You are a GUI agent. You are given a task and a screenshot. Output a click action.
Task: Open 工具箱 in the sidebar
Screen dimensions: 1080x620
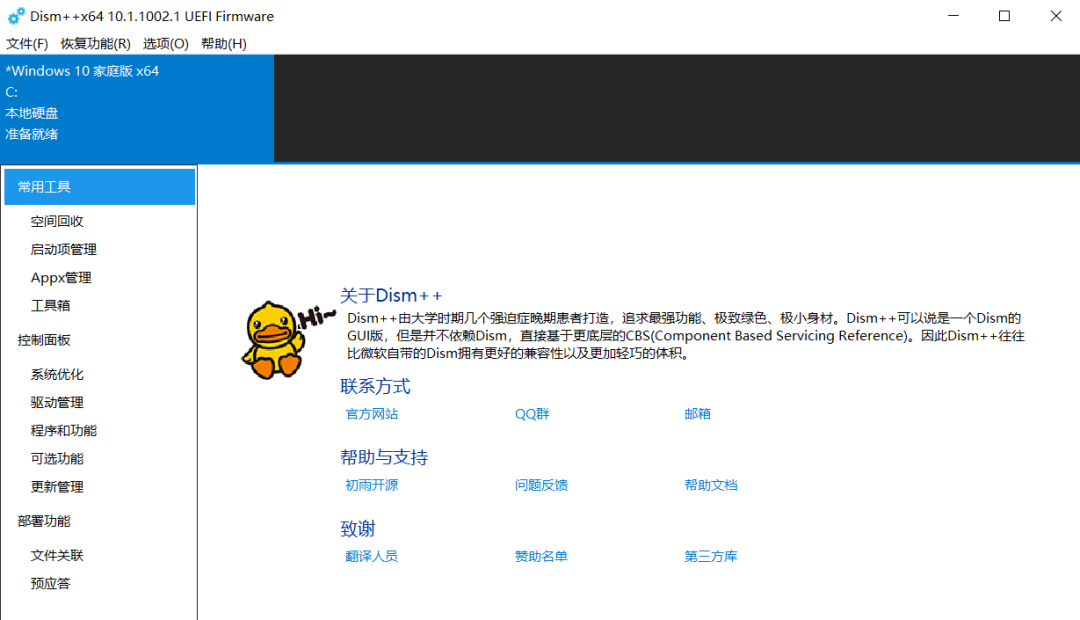[50, 305]
